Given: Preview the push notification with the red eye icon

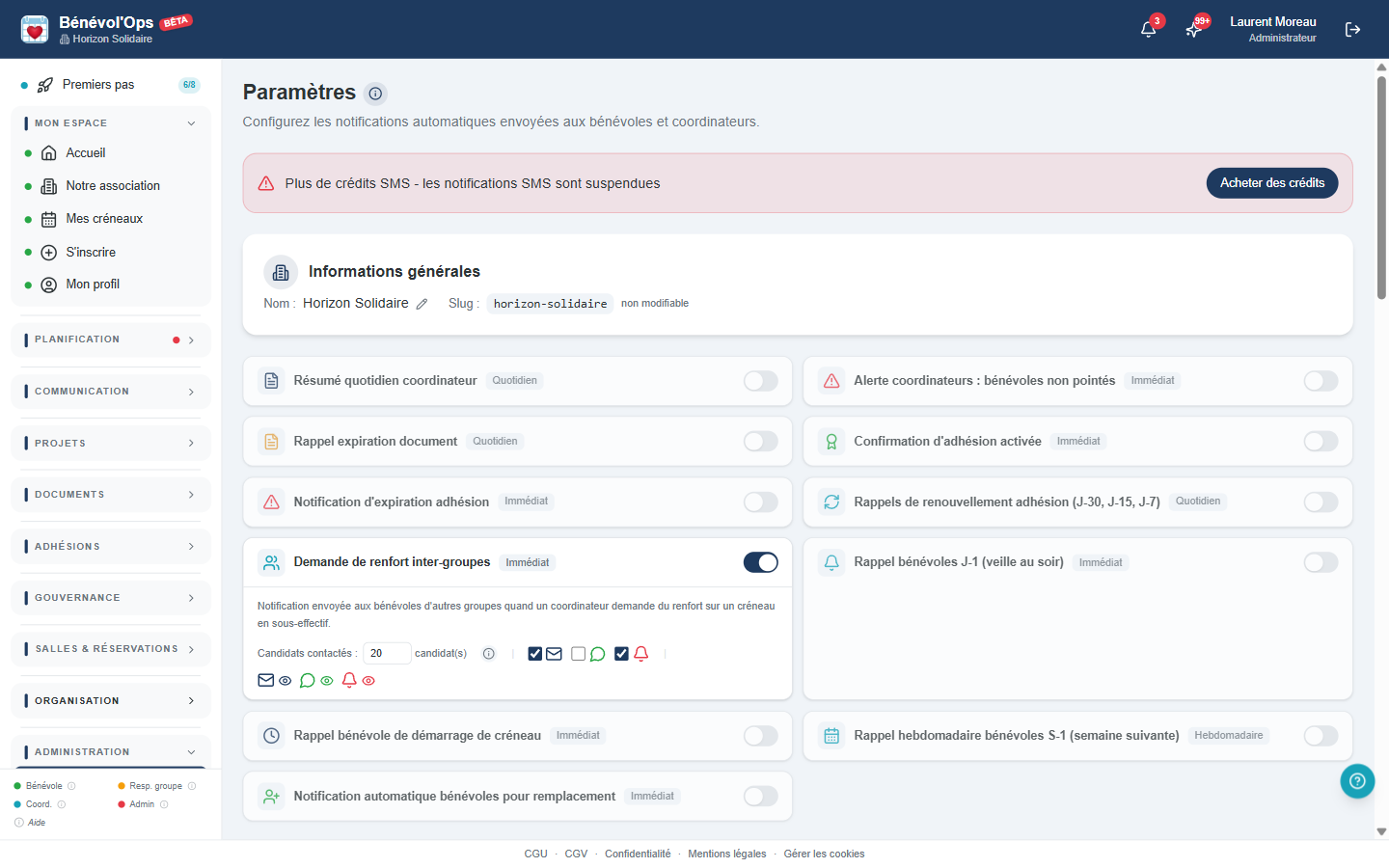Looking at the screenshot, I should point(368,681).
